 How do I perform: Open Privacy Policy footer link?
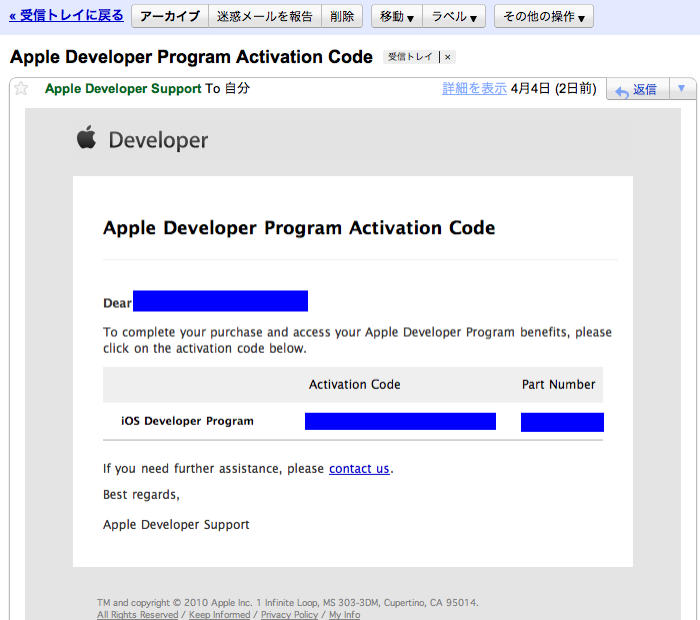pos(289,615)
